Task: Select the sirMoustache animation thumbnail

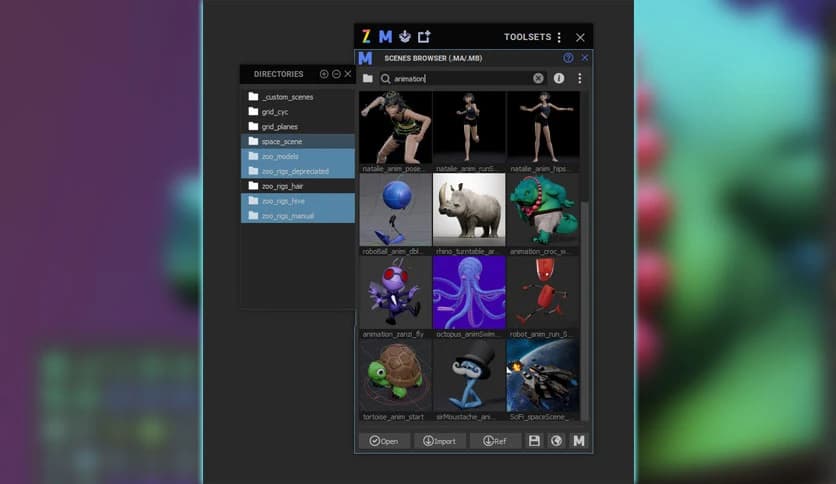Action: (469, 375)
